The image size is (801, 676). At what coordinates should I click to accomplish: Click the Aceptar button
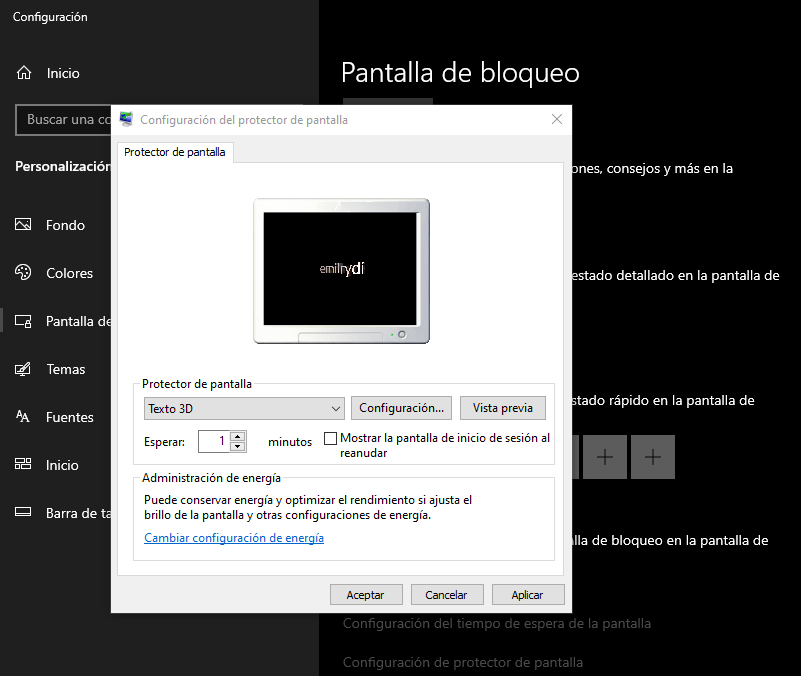(365, 595)
